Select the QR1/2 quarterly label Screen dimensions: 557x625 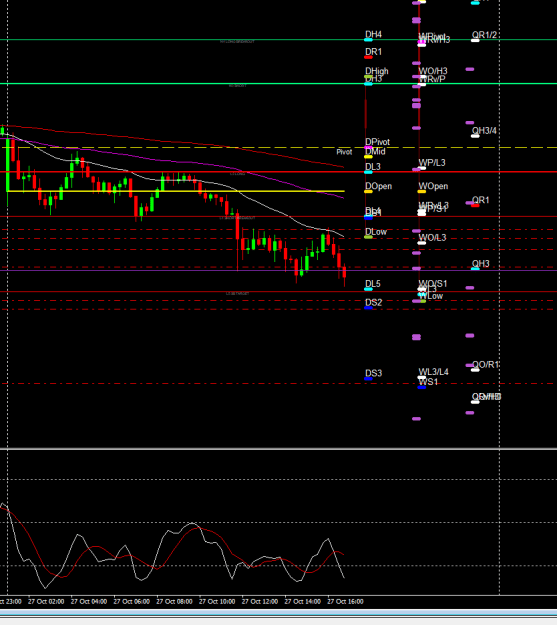coord(484,35)
